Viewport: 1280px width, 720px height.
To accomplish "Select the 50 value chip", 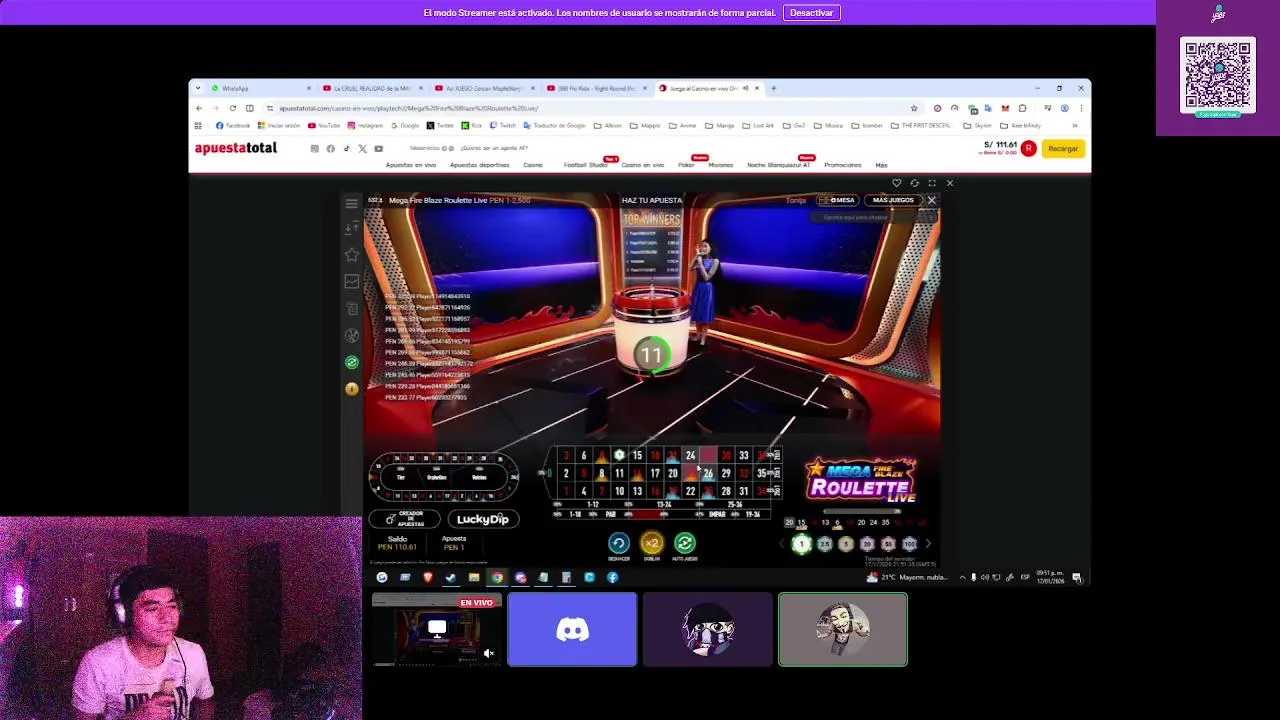I will 888,544.
